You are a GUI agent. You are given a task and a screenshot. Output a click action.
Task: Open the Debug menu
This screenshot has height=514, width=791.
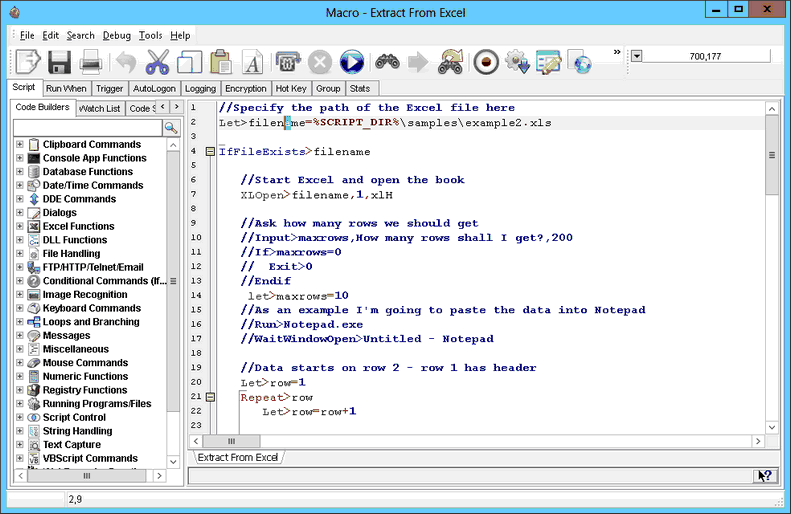pyautogui.click(x=117, y=35)
